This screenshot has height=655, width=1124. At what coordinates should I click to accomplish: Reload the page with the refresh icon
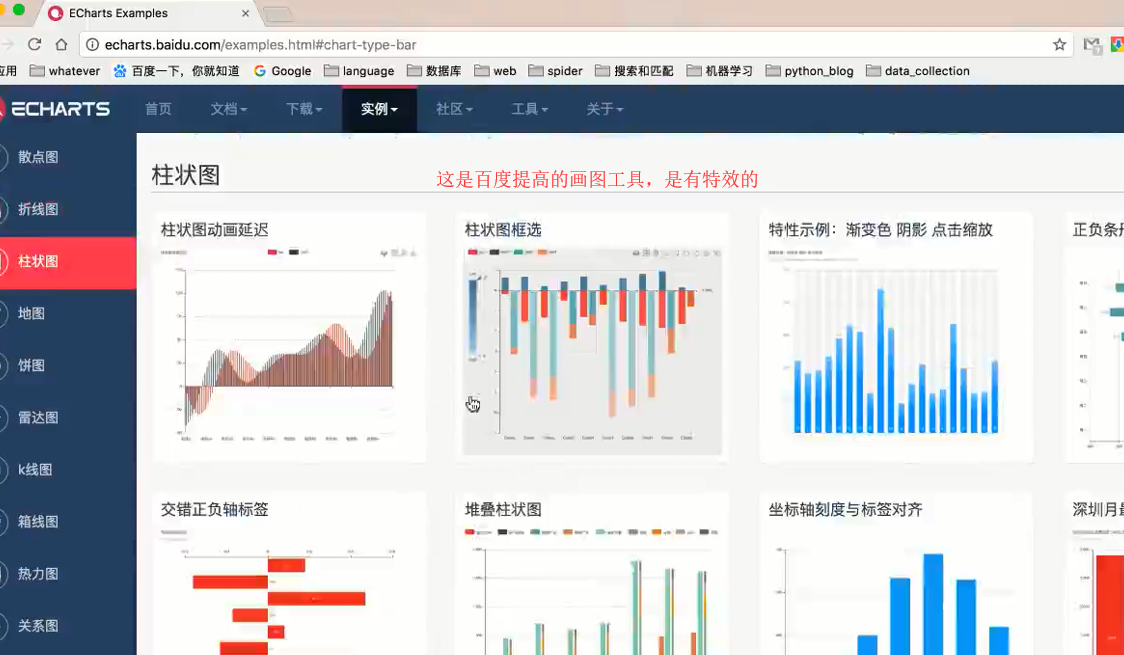pyautogui.click(x=34, y=44)
